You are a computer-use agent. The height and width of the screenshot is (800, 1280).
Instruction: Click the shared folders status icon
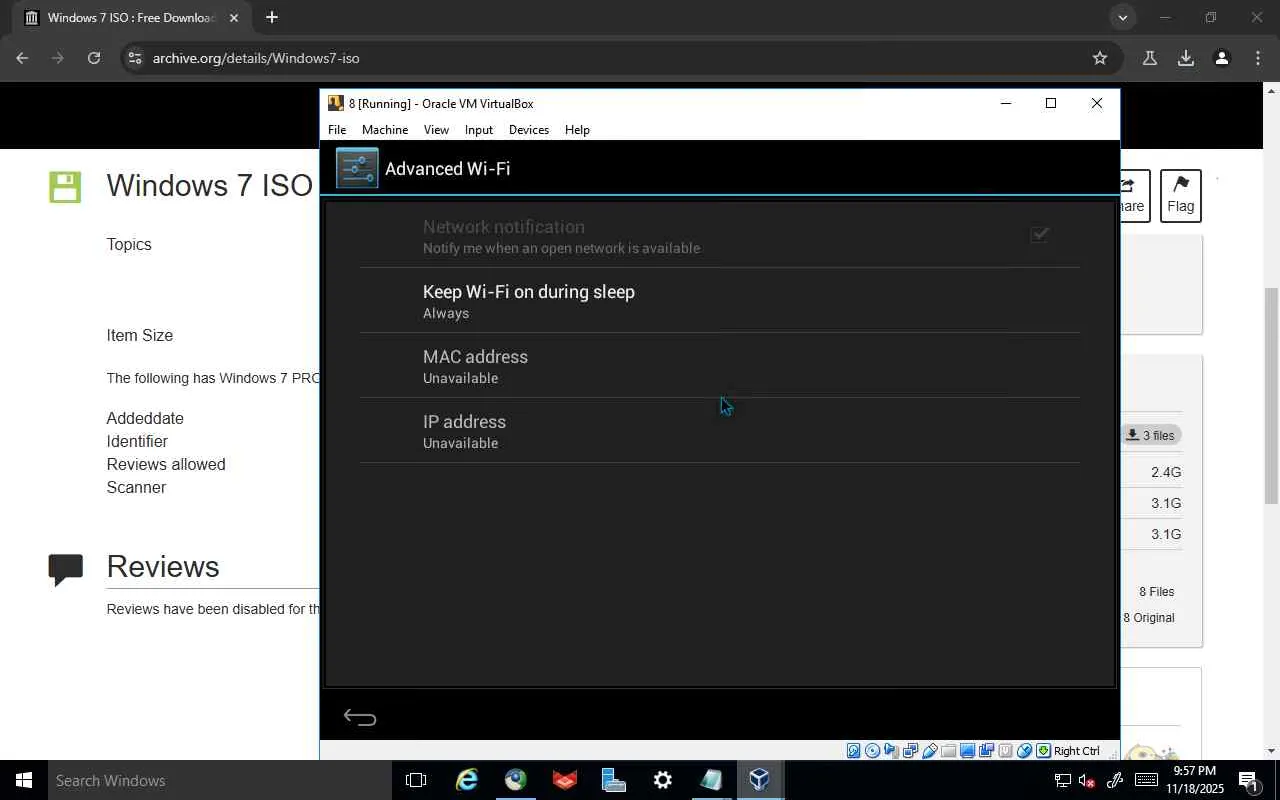point(948,751)
